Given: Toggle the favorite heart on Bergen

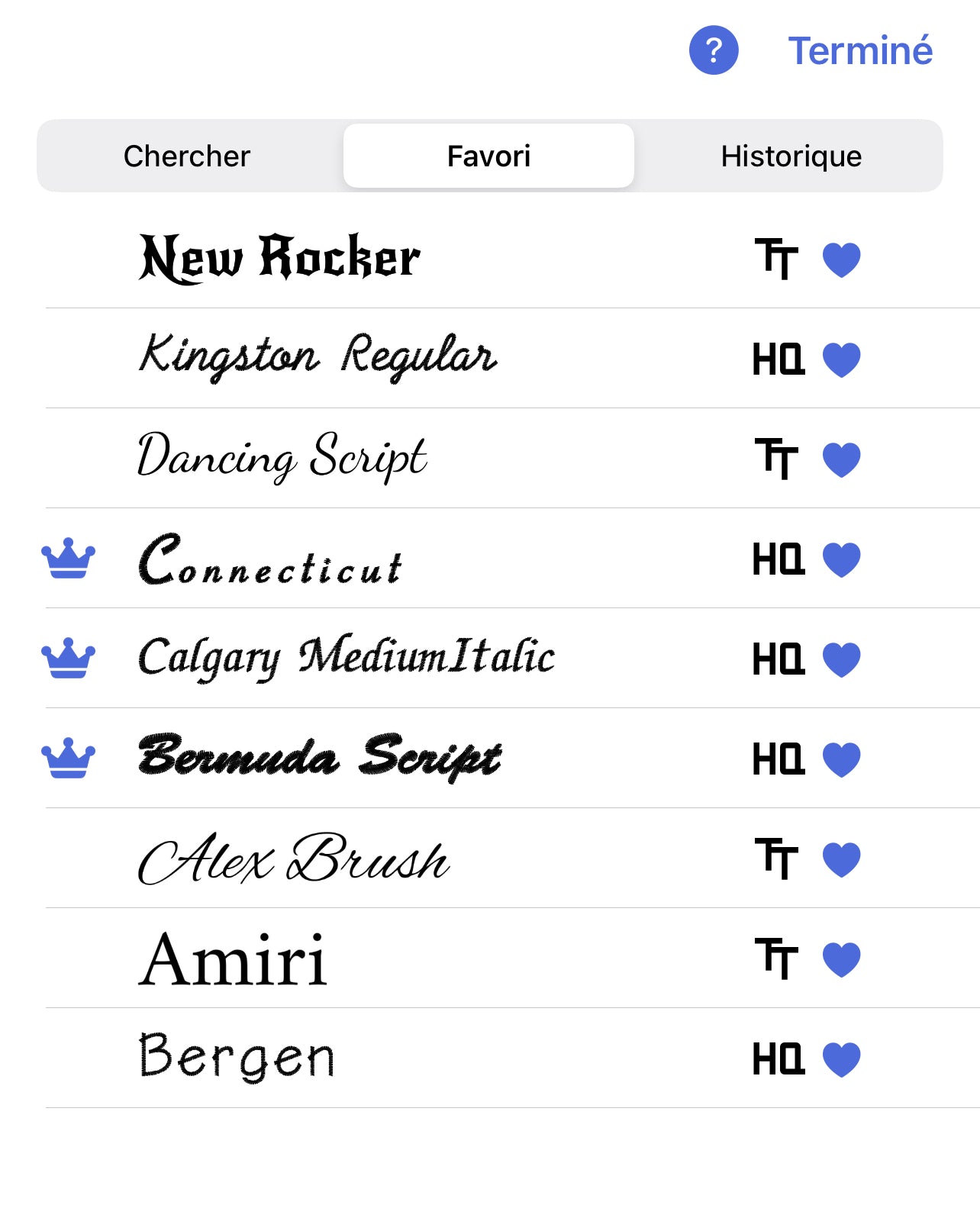Looking at the screenshot, I should point(842,1059).
